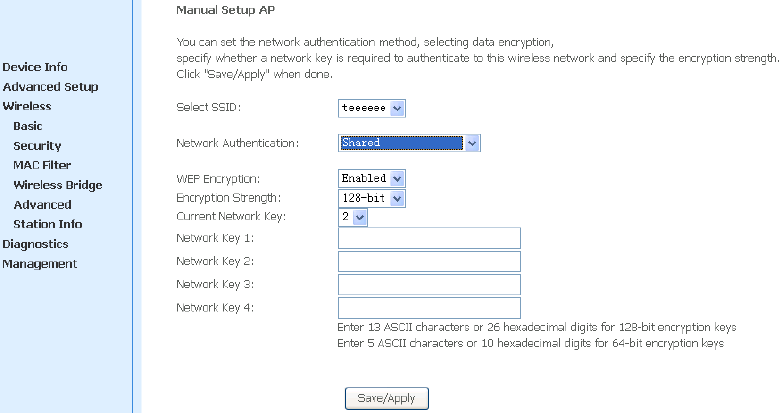Viewport: 782px width, 413px height.
Task: Navigate to the wireless Security page
Action: (x=37, y=146)
